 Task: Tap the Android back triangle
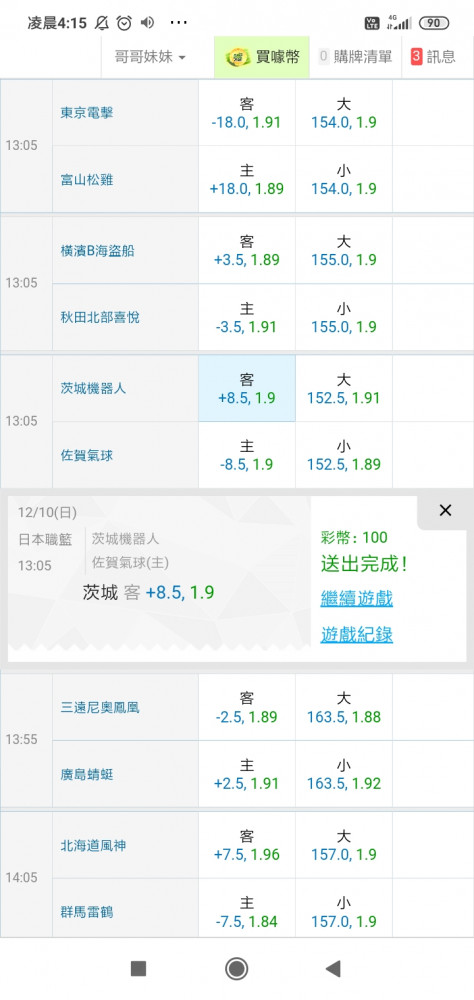coord(332,969)
